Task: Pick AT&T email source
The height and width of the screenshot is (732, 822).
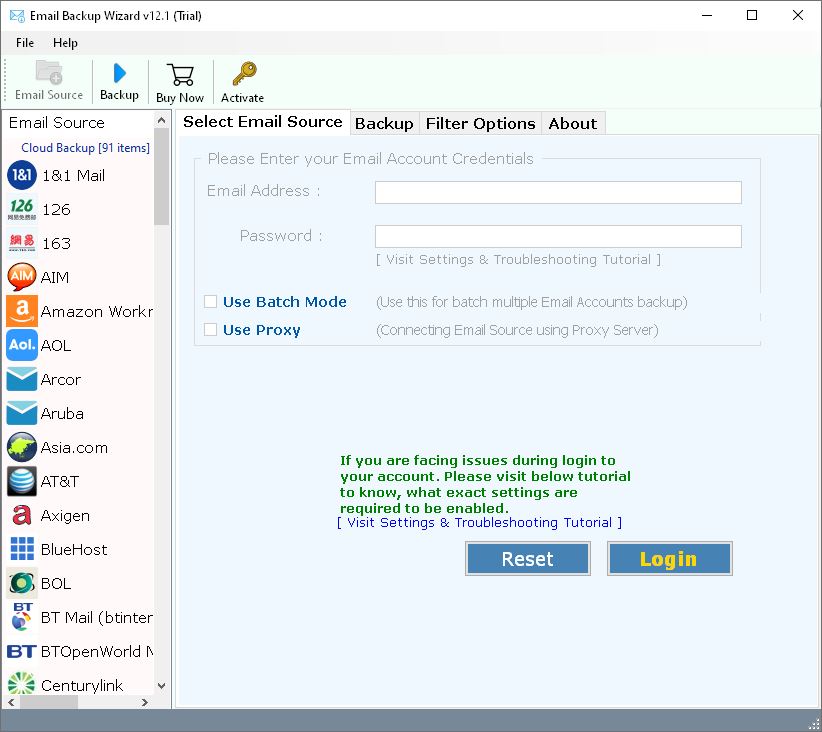Action: point(56,481)
